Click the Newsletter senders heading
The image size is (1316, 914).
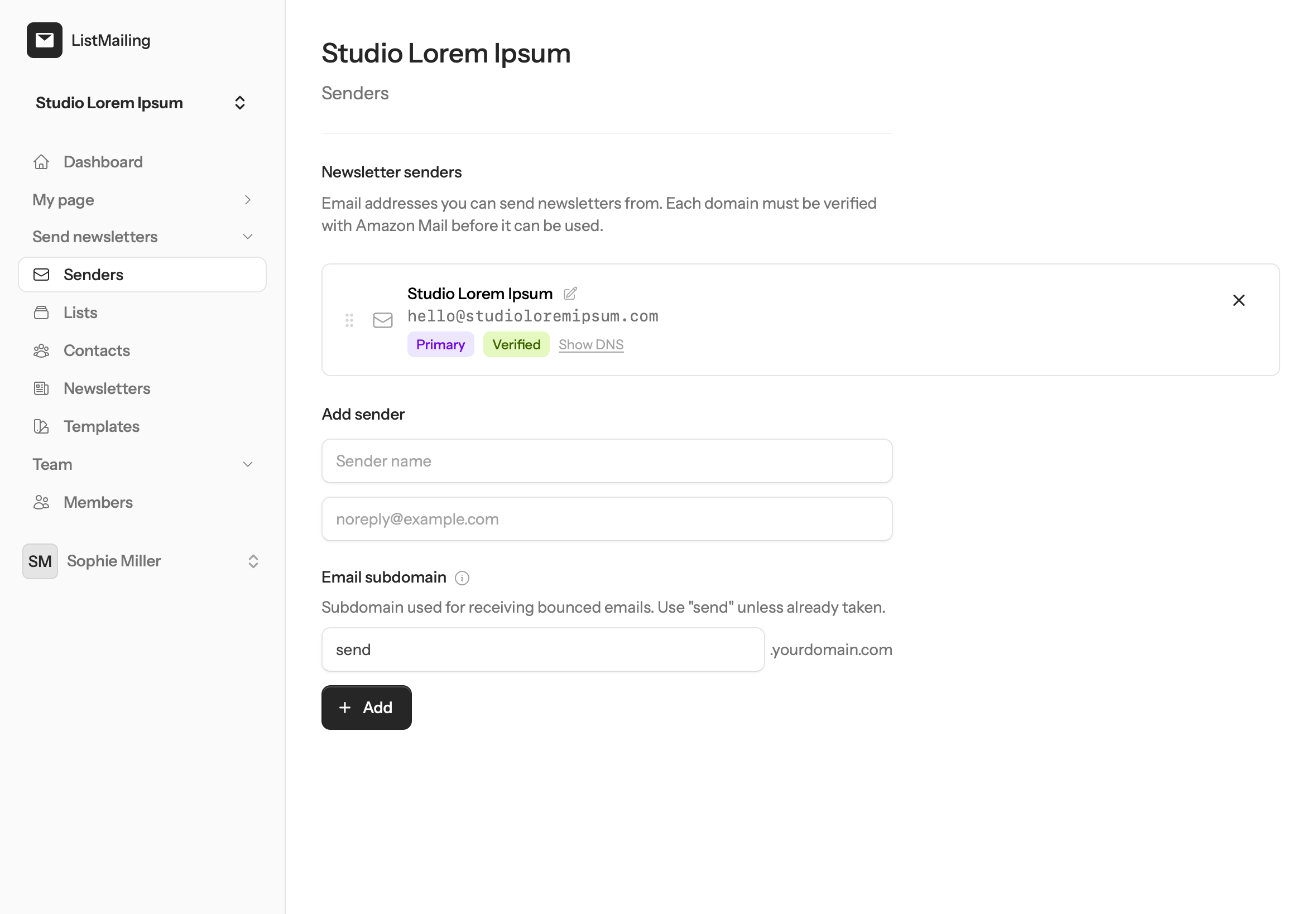tap(391, 172)
